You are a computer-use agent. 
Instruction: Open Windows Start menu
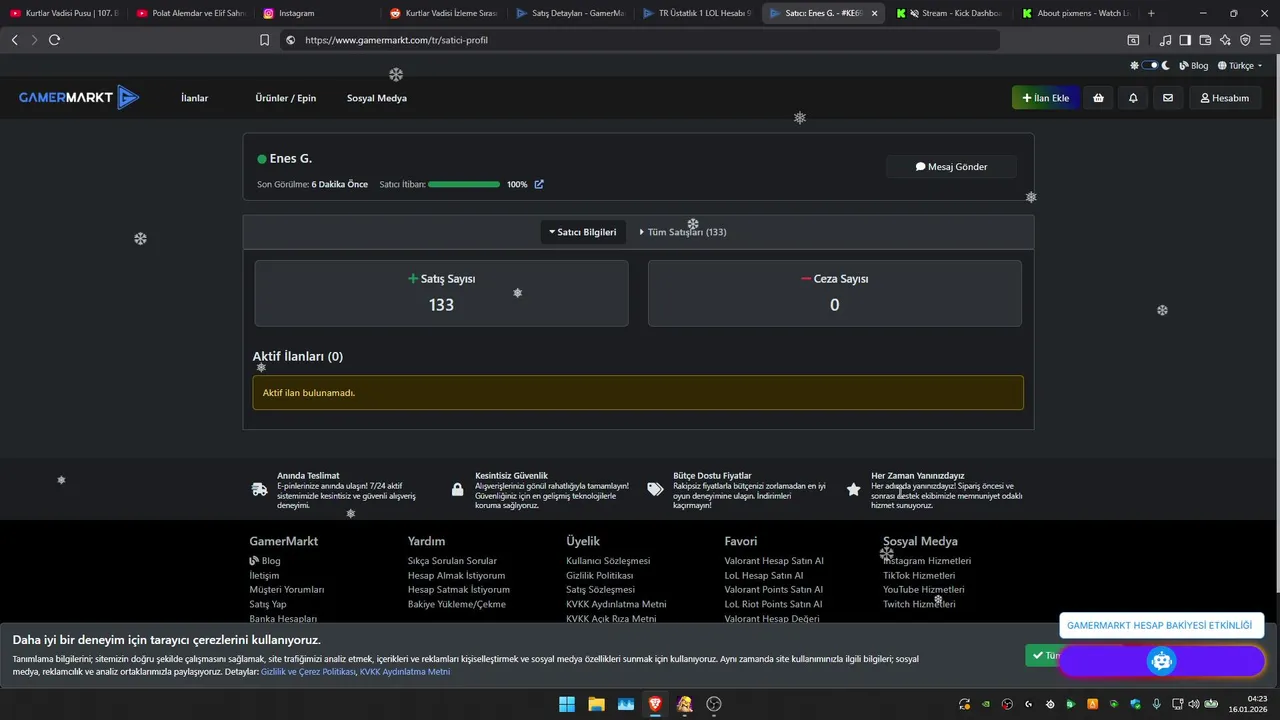pyautogui.click(x=567, y=704)
